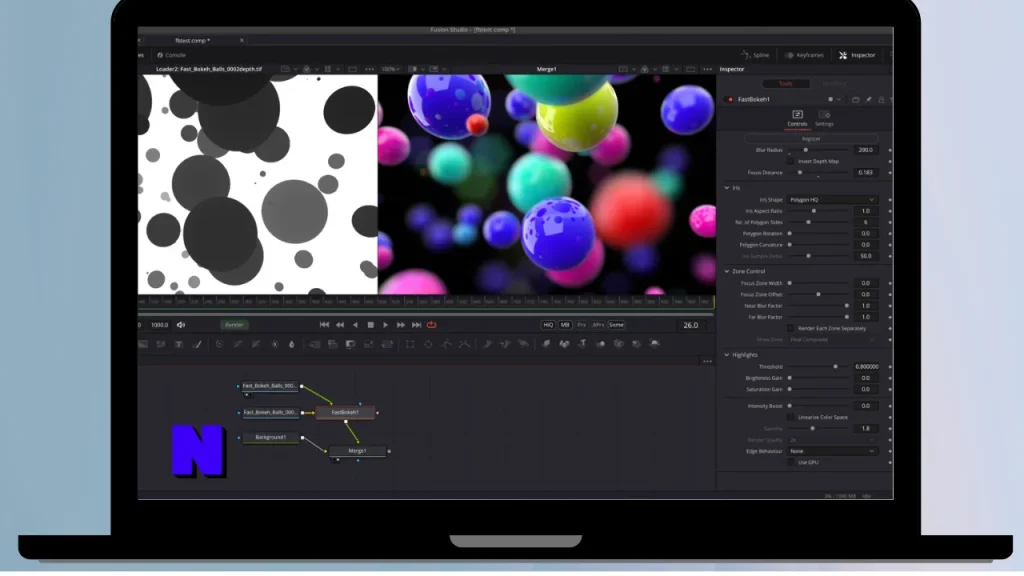The width and height of the screenshot is (1024, 576).
Task: Enable the Use GPU checkbox
Action: (791, 462)
